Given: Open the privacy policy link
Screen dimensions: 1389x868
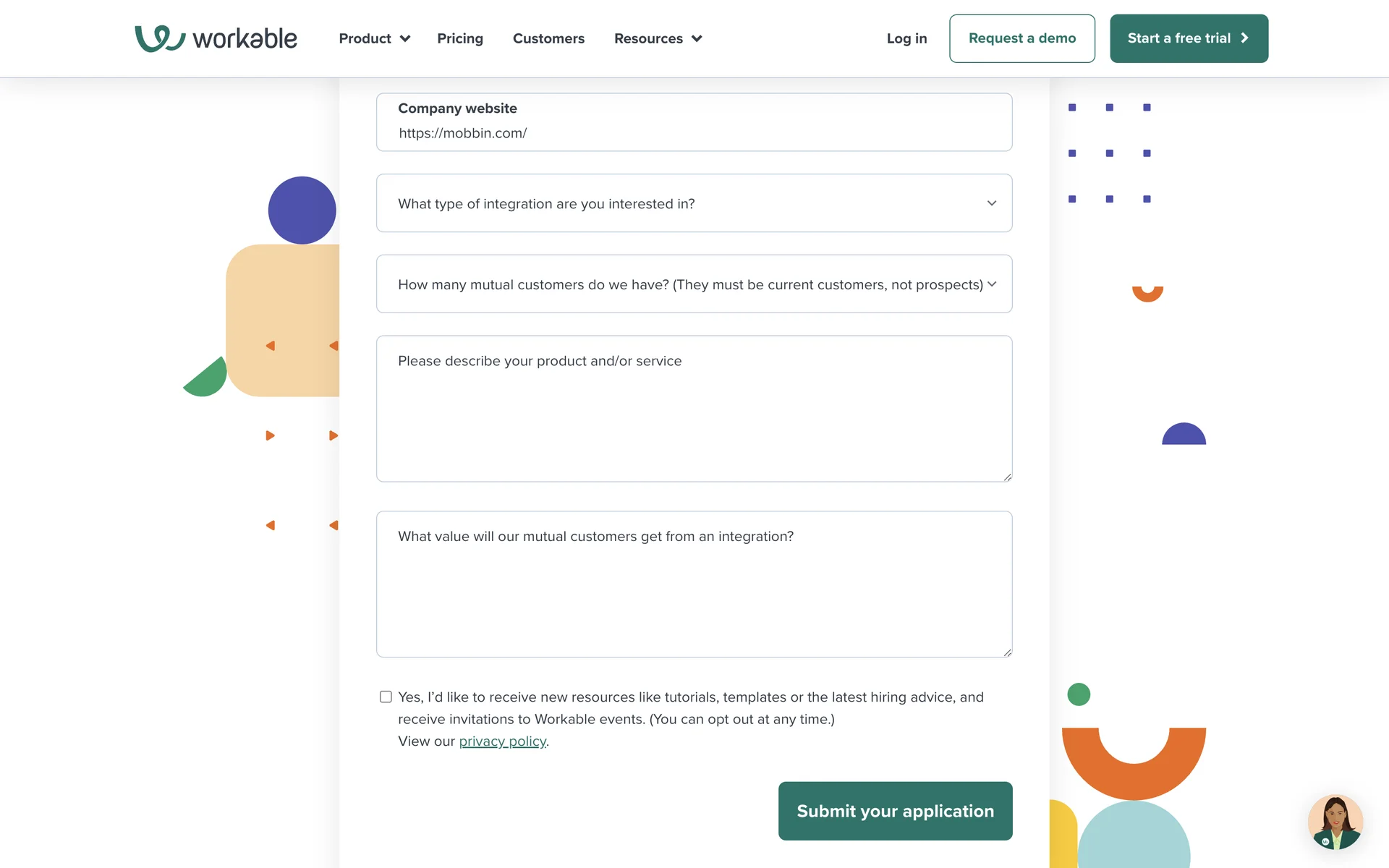Looking at the screenshot, I should [502, 741].
